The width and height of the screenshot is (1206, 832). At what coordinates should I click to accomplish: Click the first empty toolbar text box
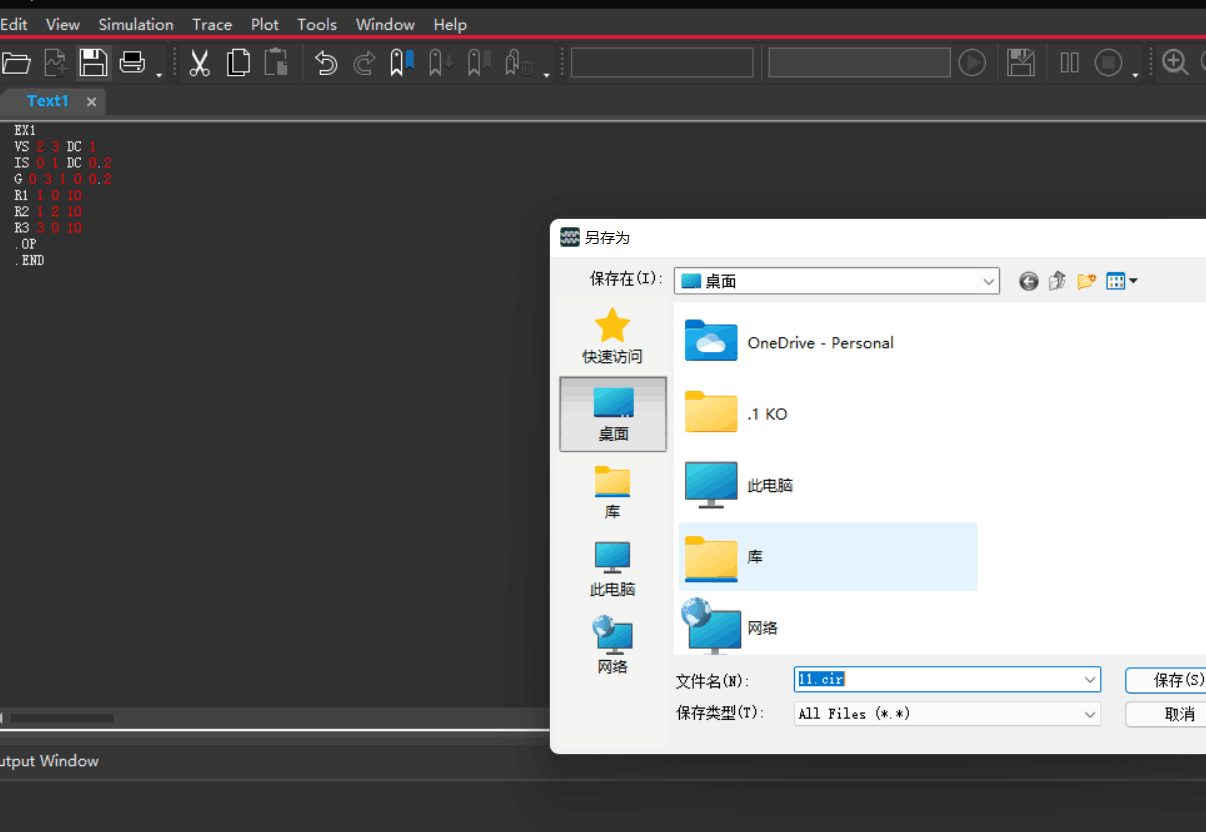click(x=662, y=63)
